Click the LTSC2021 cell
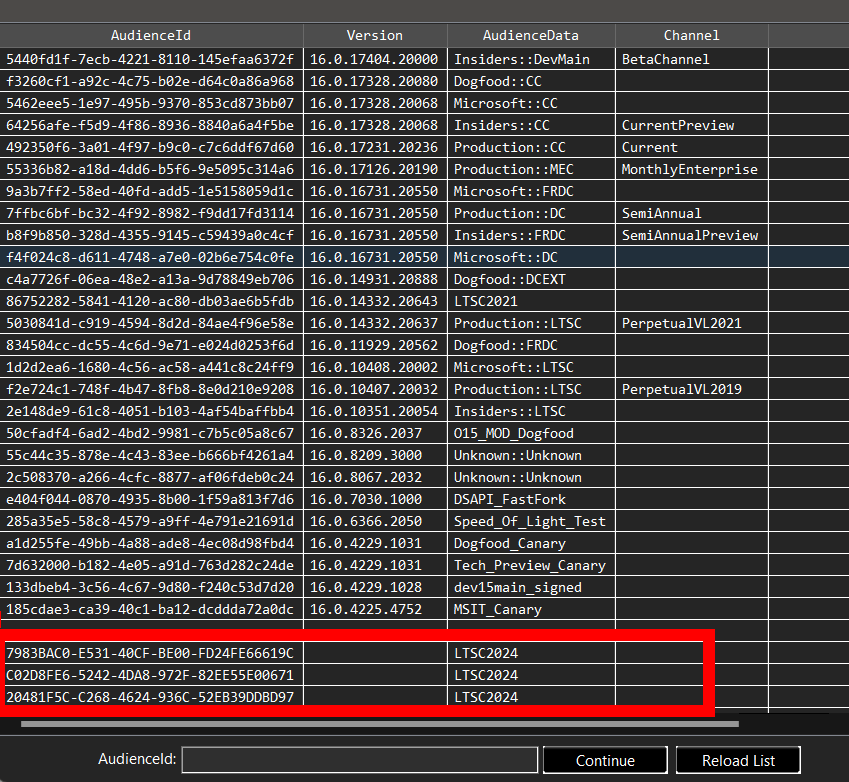Viewport: 849px width, 782px height. 531,301
